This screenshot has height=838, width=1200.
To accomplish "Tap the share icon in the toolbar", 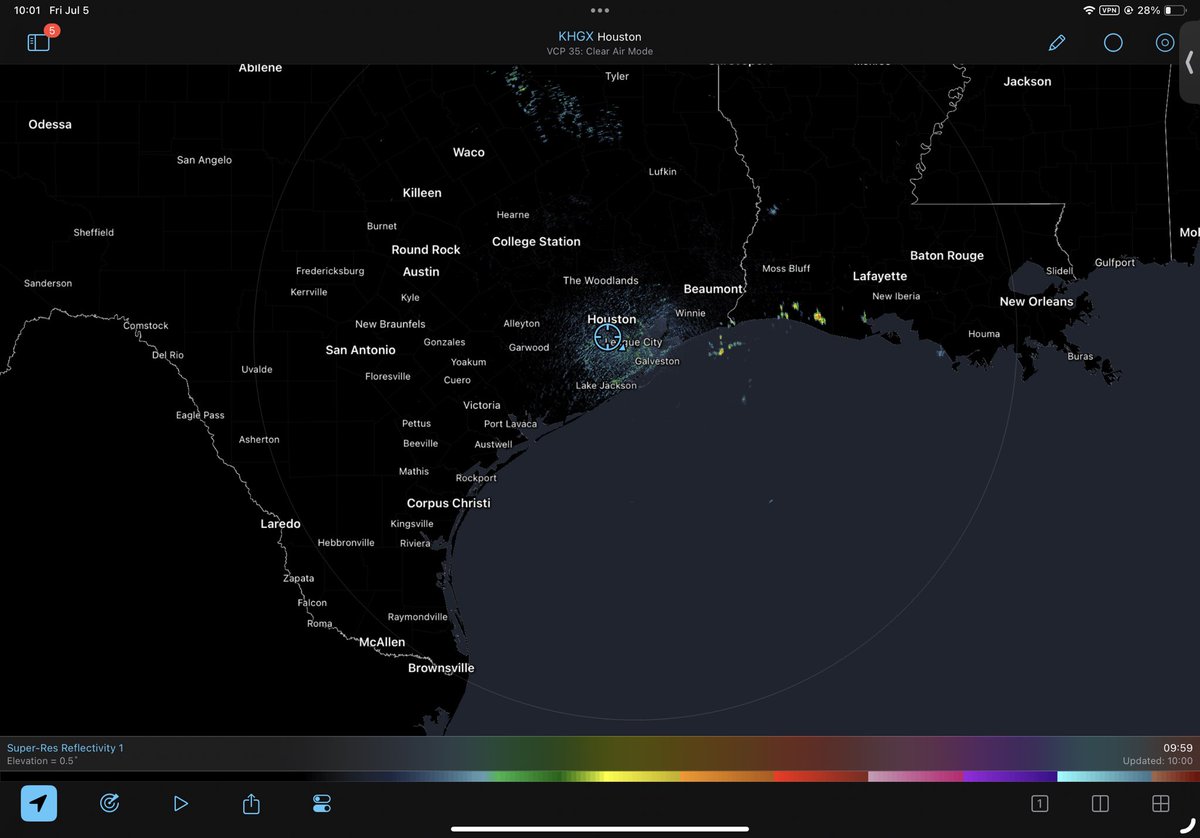I will tap(250, 803).
